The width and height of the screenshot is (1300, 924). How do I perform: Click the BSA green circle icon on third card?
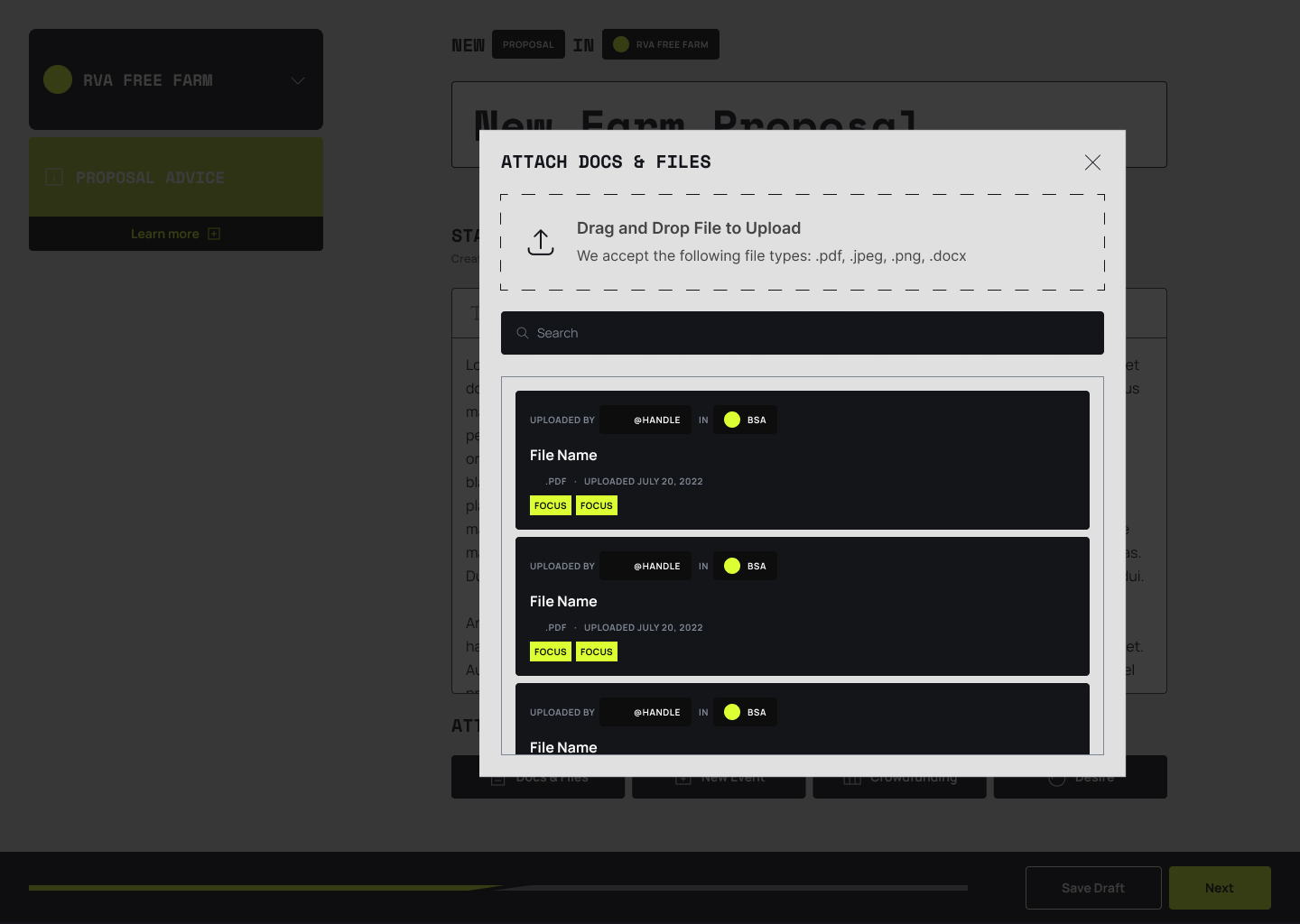pos(732,712)
